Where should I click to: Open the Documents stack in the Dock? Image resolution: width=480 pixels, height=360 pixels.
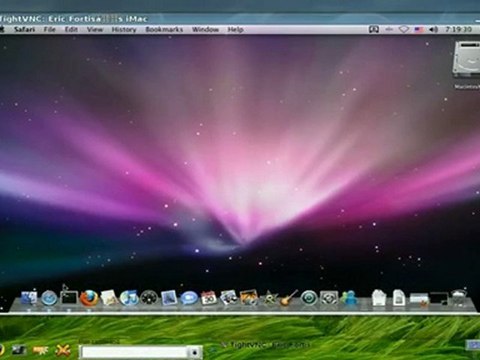[x=379, y=298]
